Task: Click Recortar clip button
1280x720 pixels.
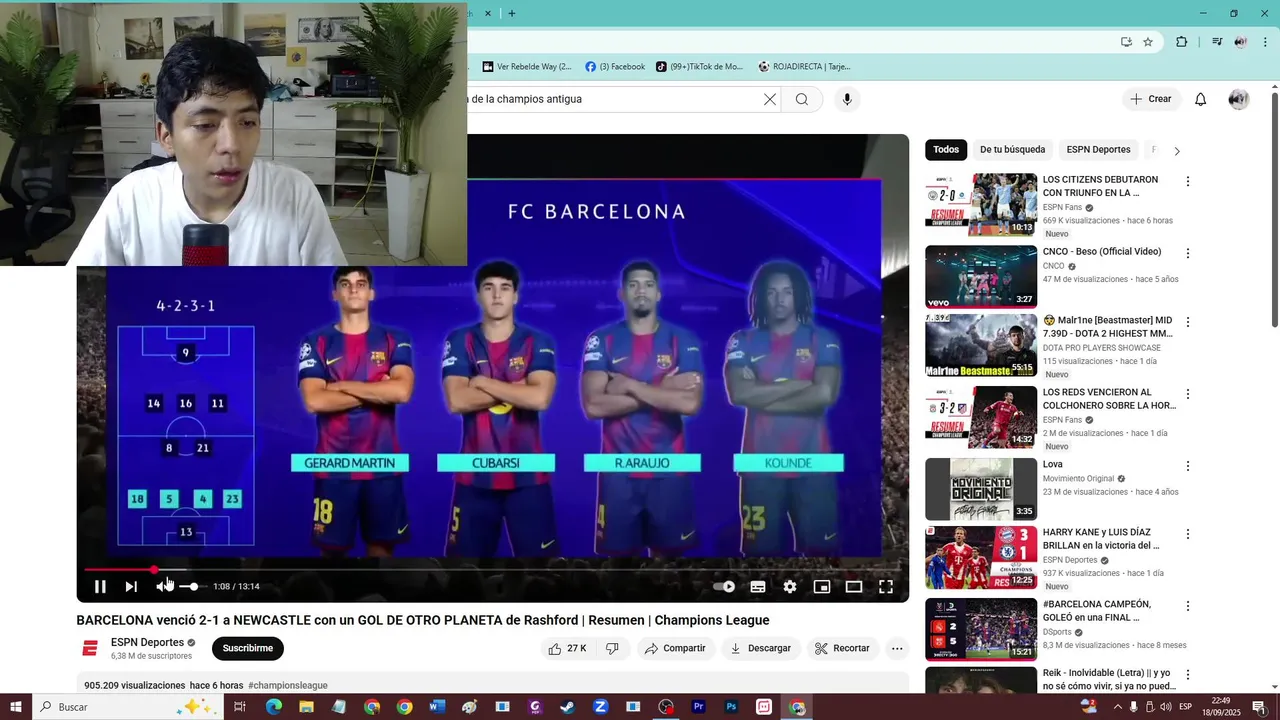Action: 842,648
